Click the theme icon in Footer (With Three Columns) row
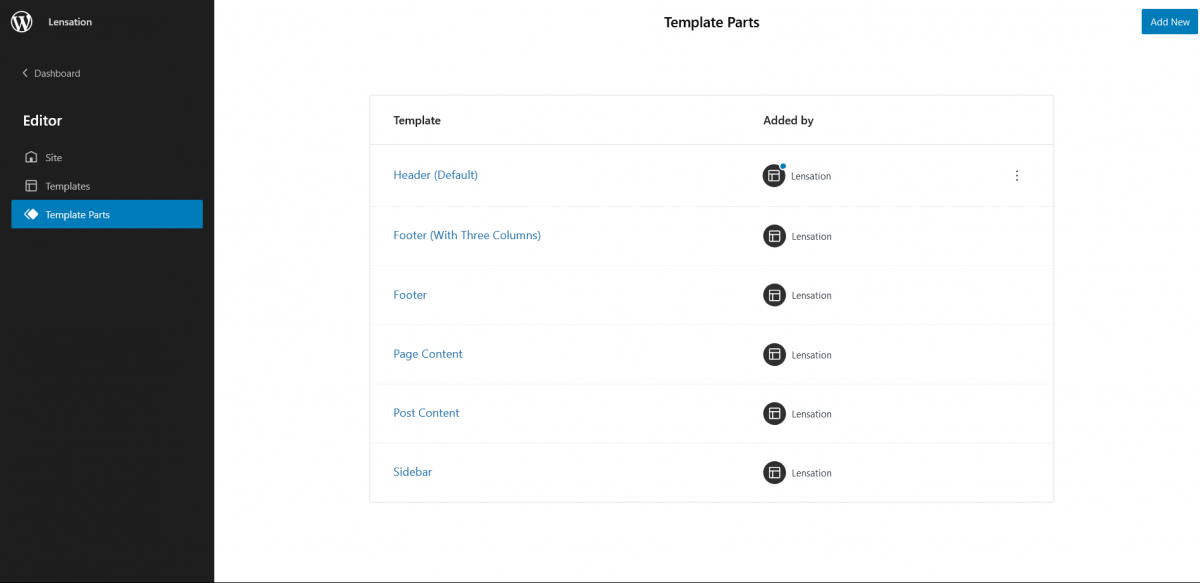The width and height of the screenshot is (1200, 583). click(x=773, y=236)
